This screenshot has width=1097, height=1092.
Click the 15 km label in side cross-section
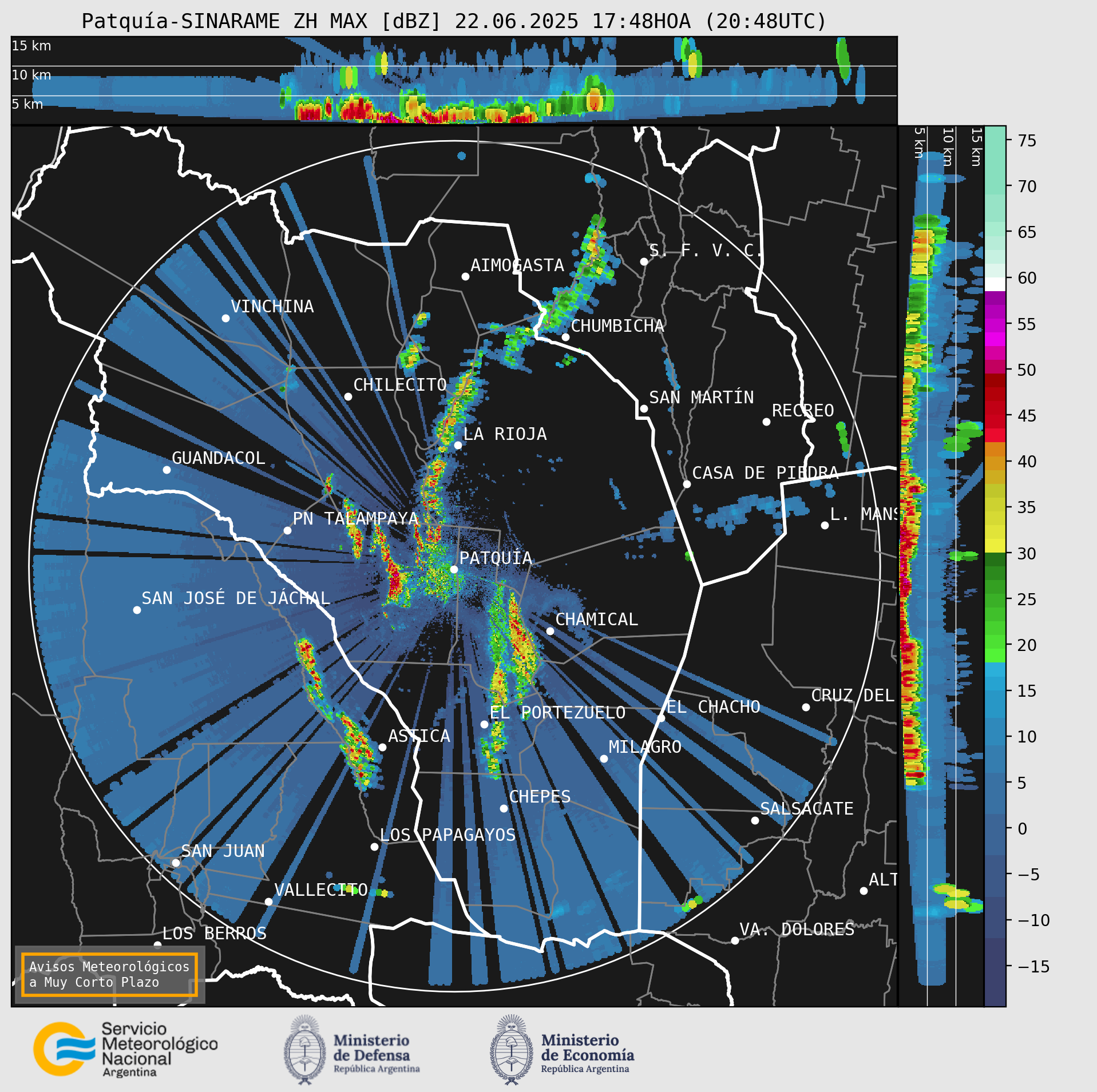976,147
